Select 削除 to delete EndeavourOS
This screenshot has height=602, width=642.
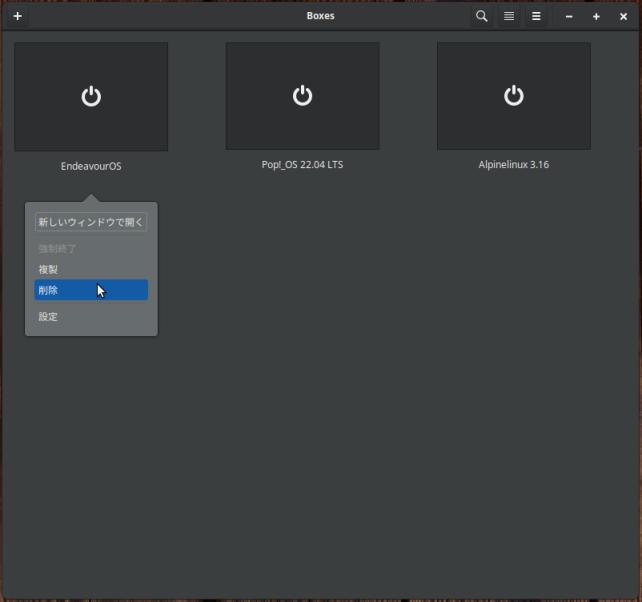click(91, 290)
